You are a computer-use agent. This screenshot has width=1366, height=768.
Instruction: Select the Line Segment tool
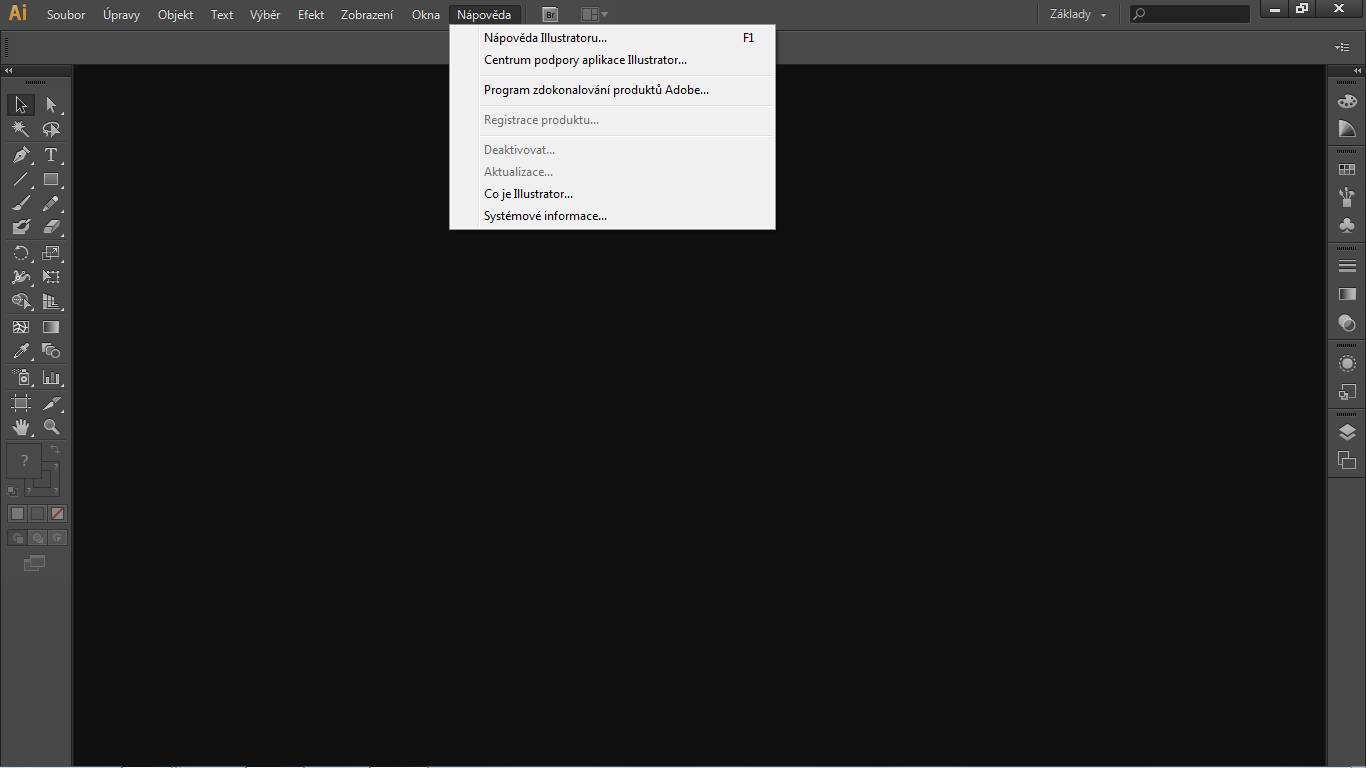(21, 180)
